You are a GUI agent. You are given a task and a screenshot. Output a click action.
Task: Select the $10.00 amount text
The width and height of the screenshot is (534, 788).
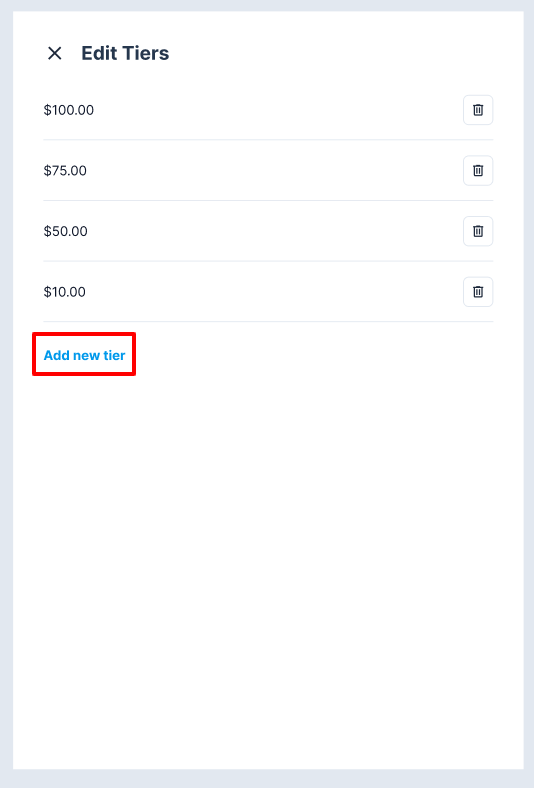click(65, 292)
